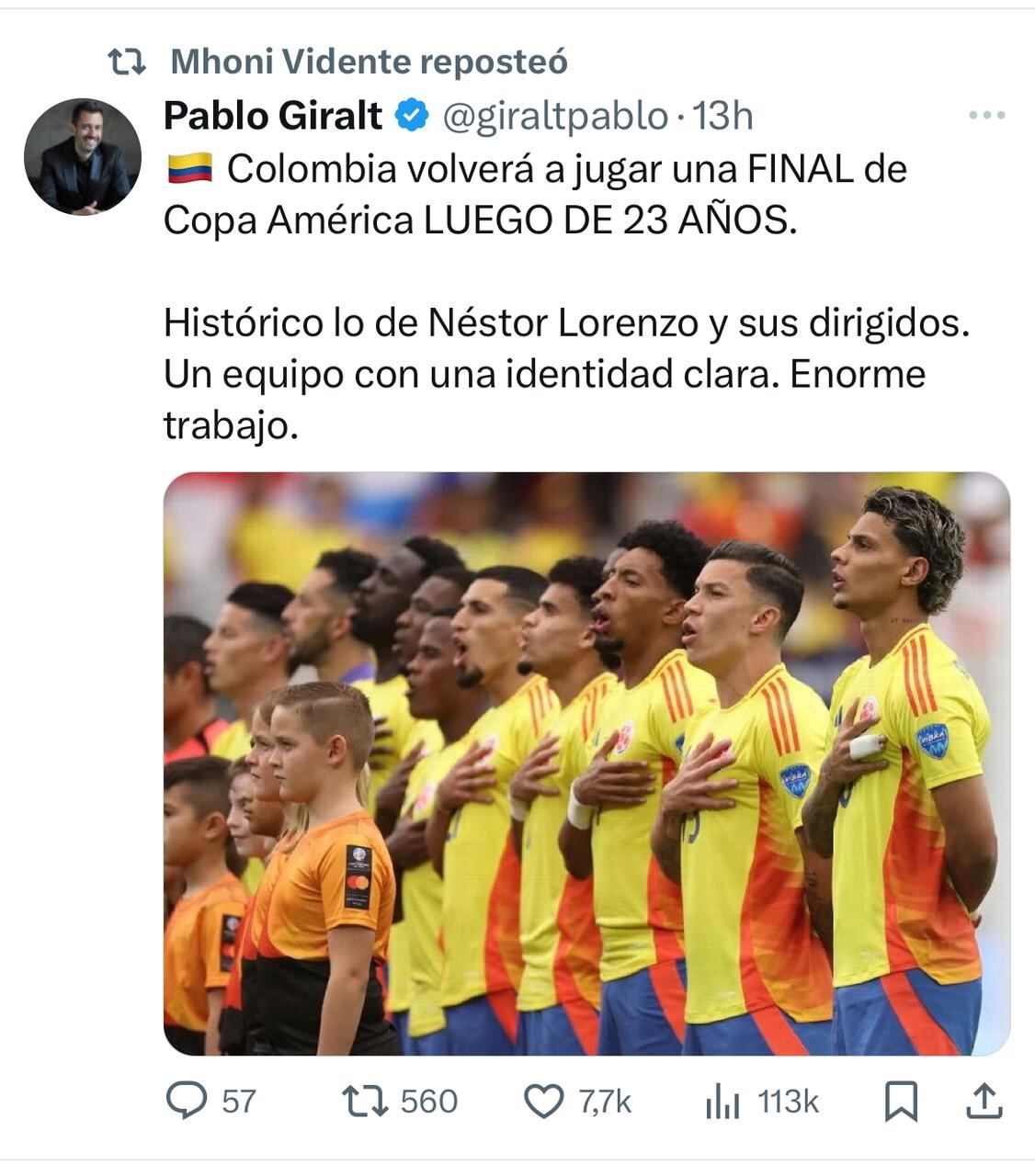Click the 7,7k likes count
The image size is (1035, 1176).
[x=605, y=1101]
